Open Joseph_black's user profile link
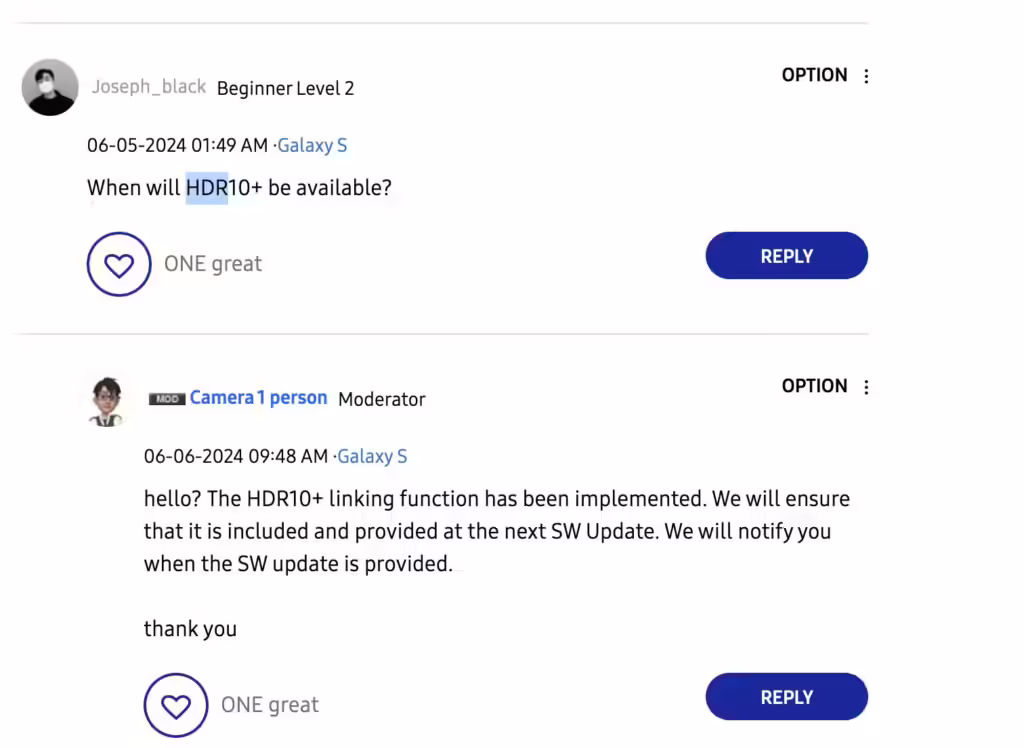This screenshot has width=1024, height=748. coord(149,87)
